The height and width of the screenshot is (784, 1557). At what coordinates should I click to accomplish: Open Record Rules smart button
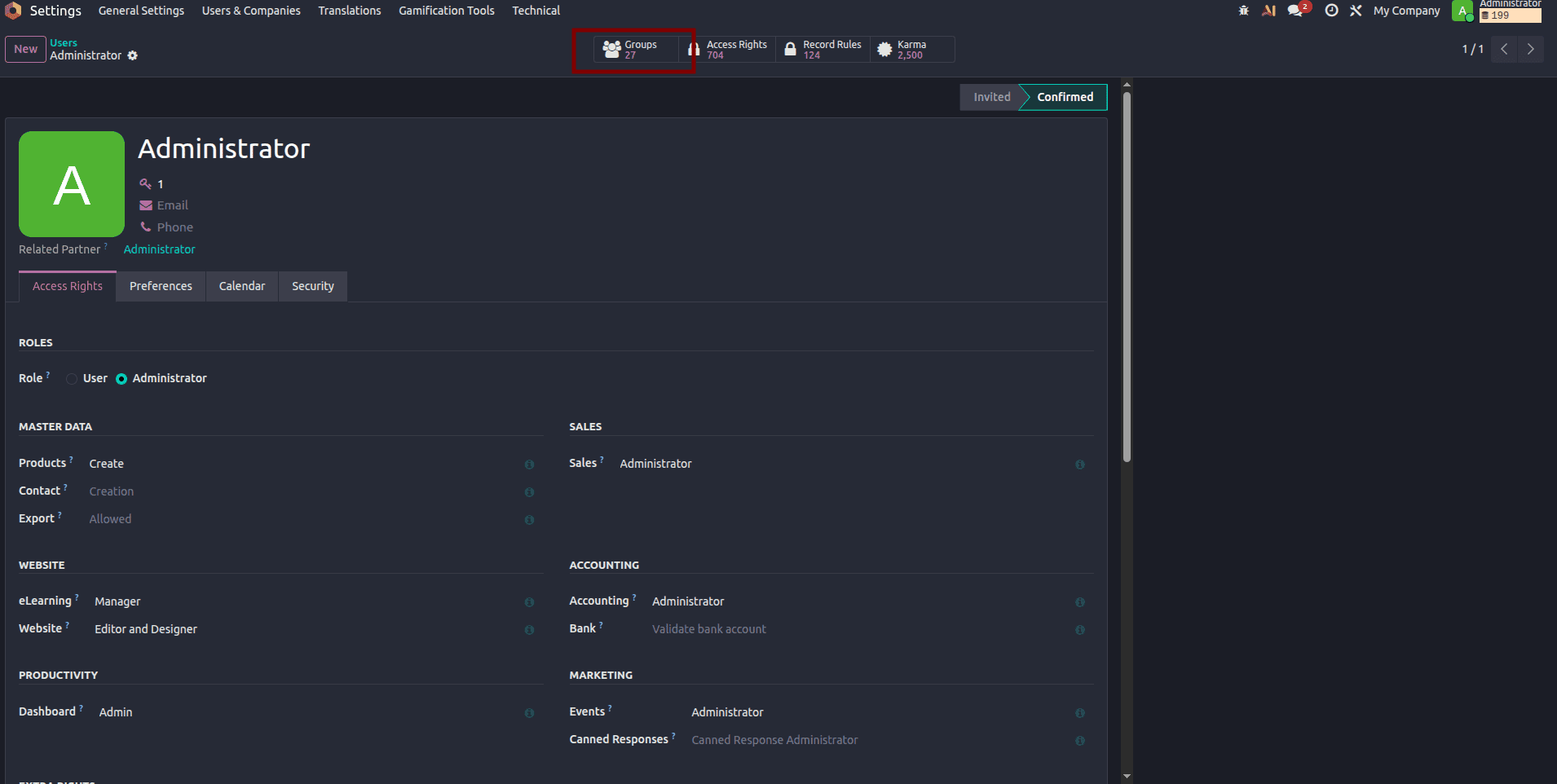[x=823, y=50]
